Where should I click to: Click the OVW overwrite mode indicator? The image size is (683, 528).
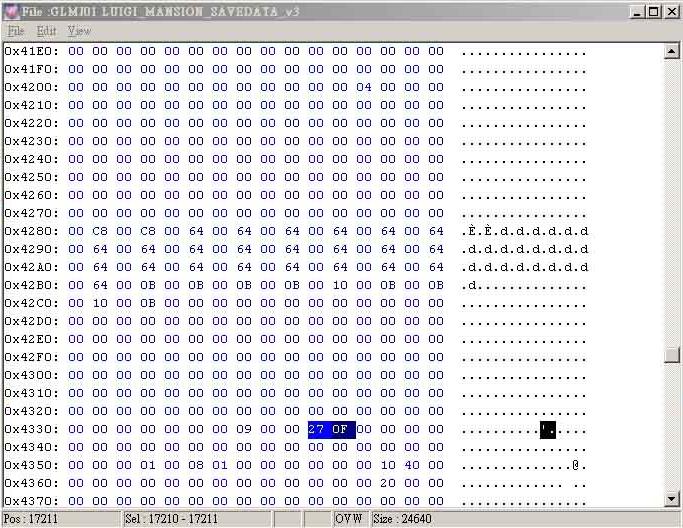(x=349, y=519)
